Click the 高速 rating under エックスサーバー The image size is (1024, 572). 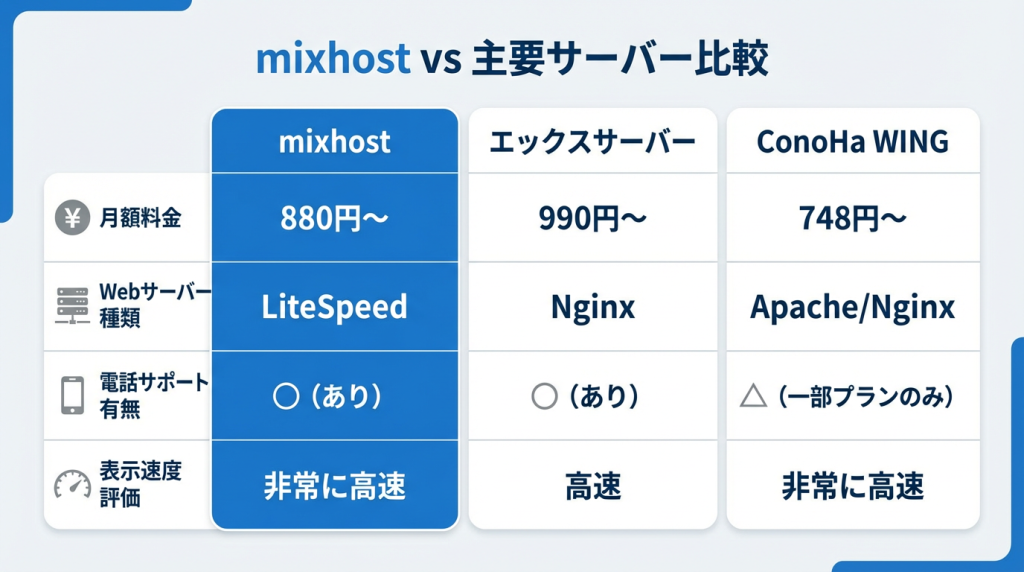pos(592,486)
